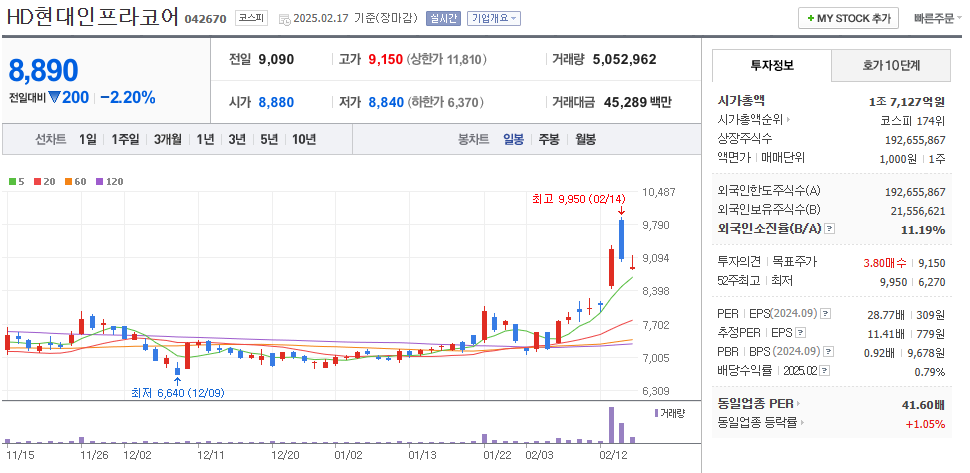Viewport: 970px width, 473px height.
Task: Click the change rate -2.20%
Action: [x=127, y=97]
